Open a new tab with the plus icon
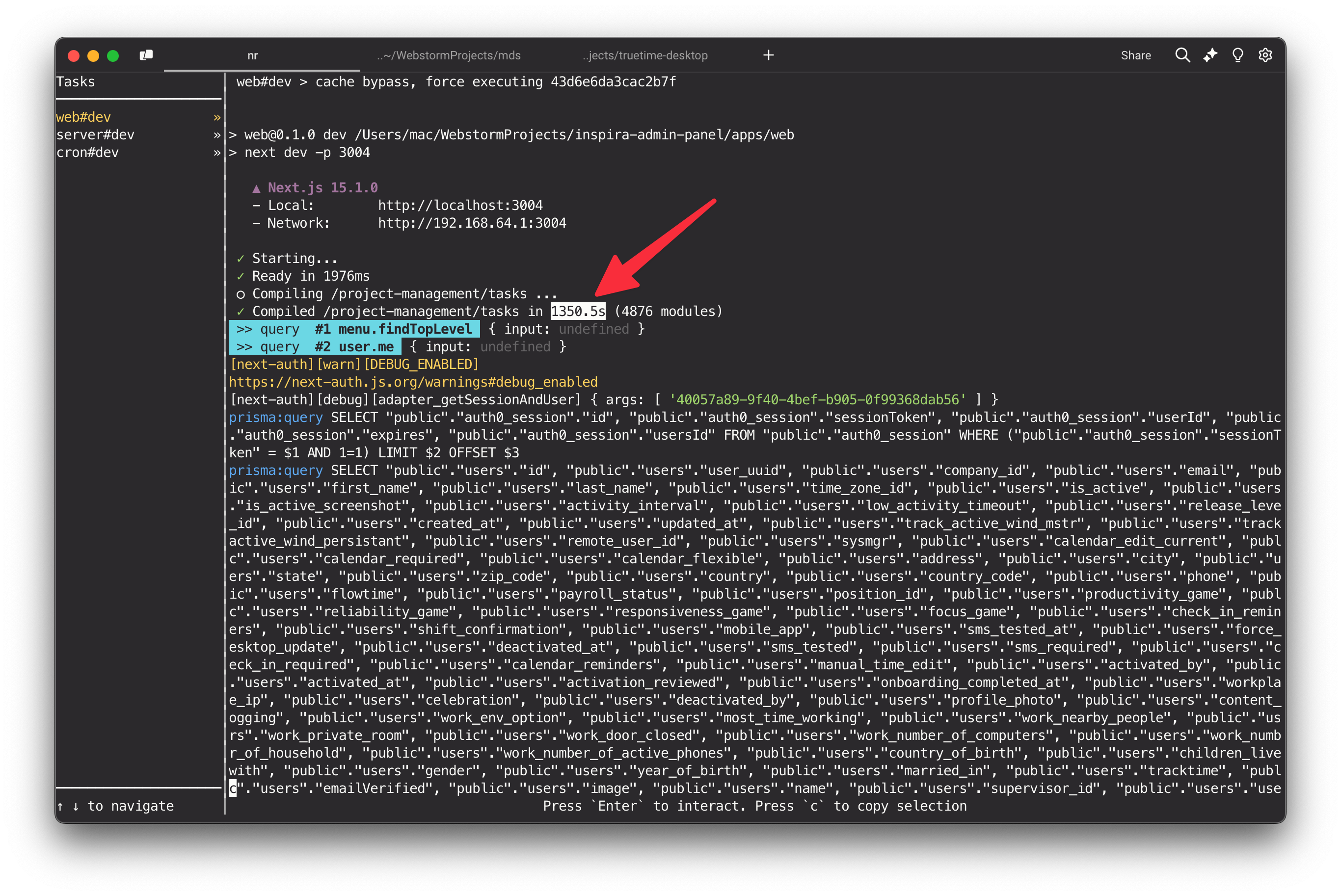Screen dimensions: 1341x896 (768, 55)
